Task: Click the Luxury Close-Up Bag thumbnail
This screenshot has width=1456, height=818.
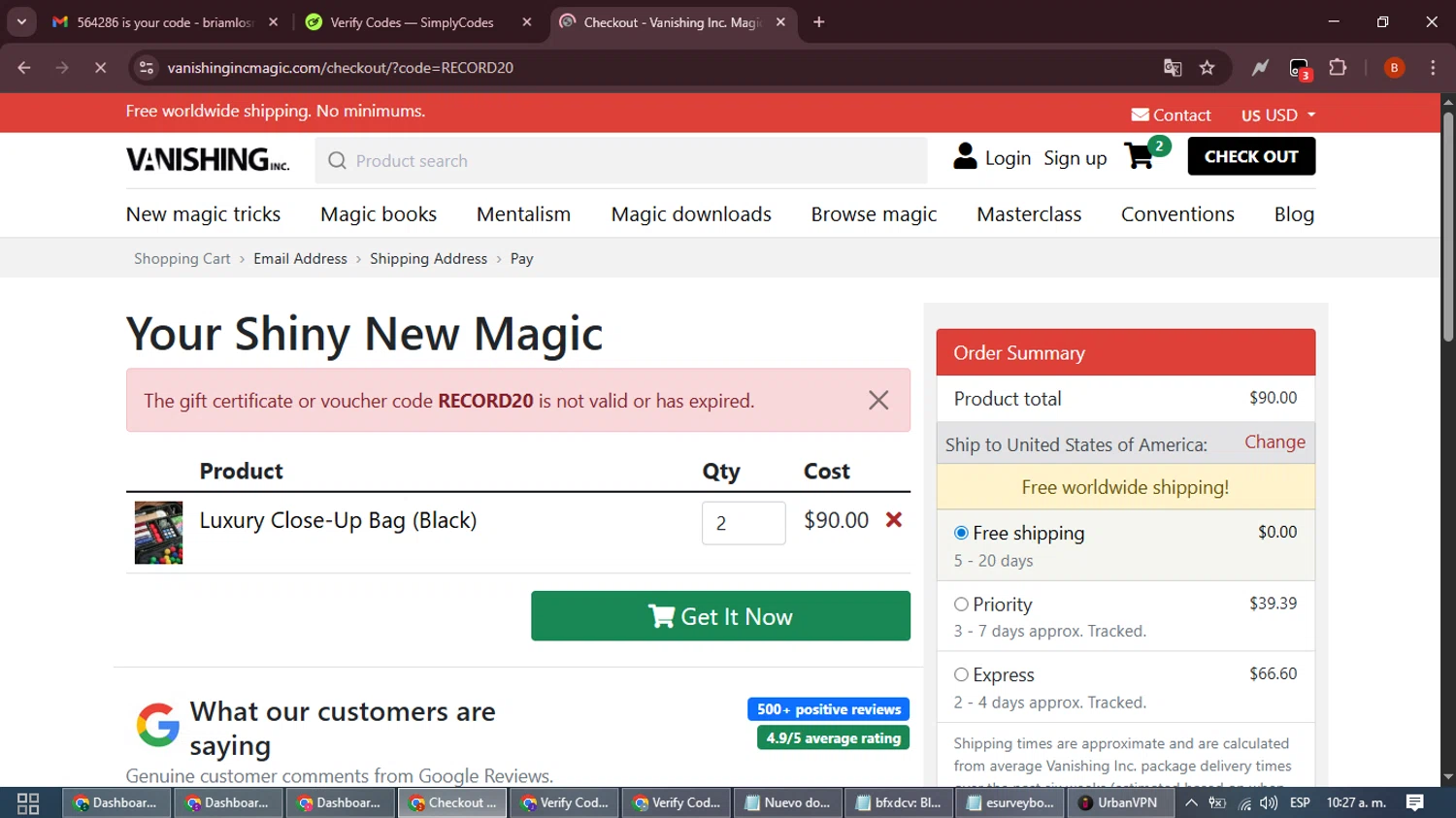Action: 158,533
